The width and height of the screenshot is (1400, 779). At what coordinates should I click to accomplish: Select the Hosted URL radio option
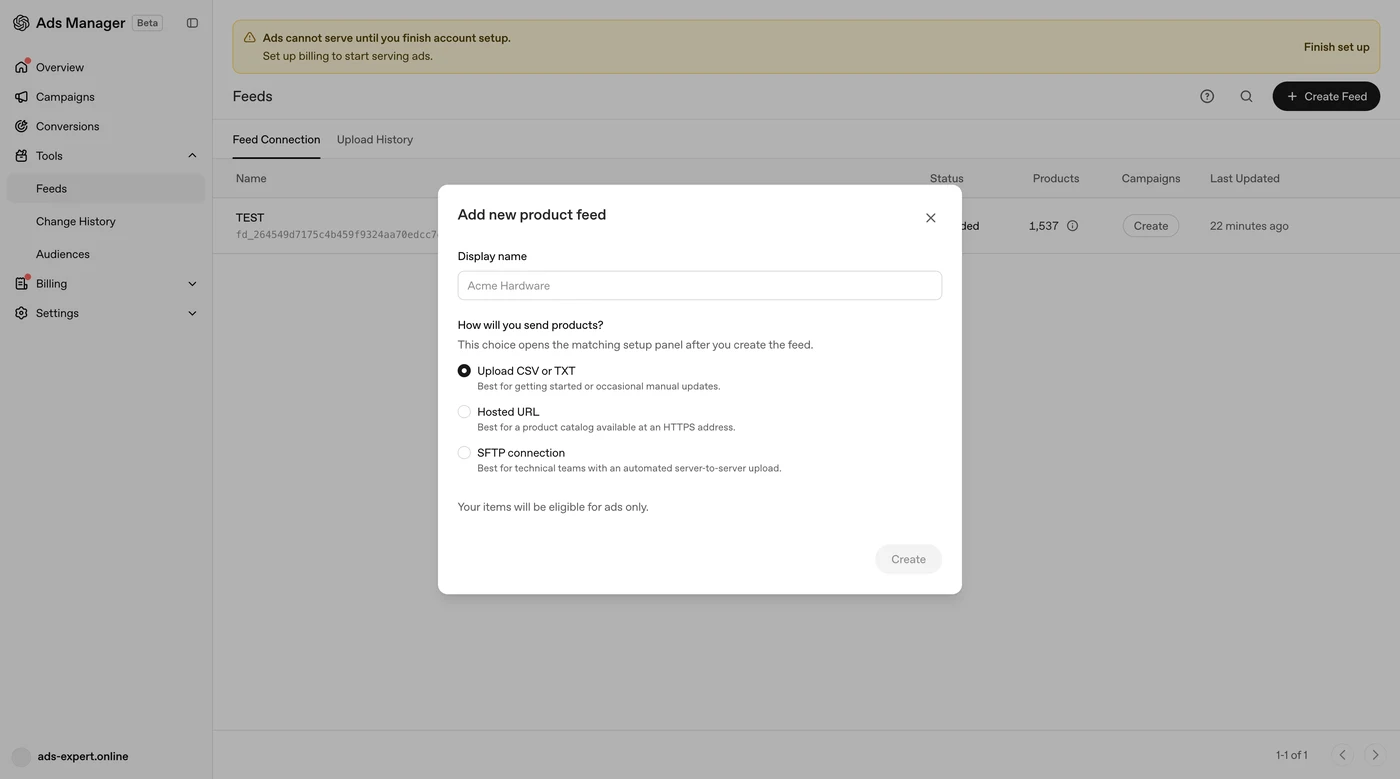point(464,412)
